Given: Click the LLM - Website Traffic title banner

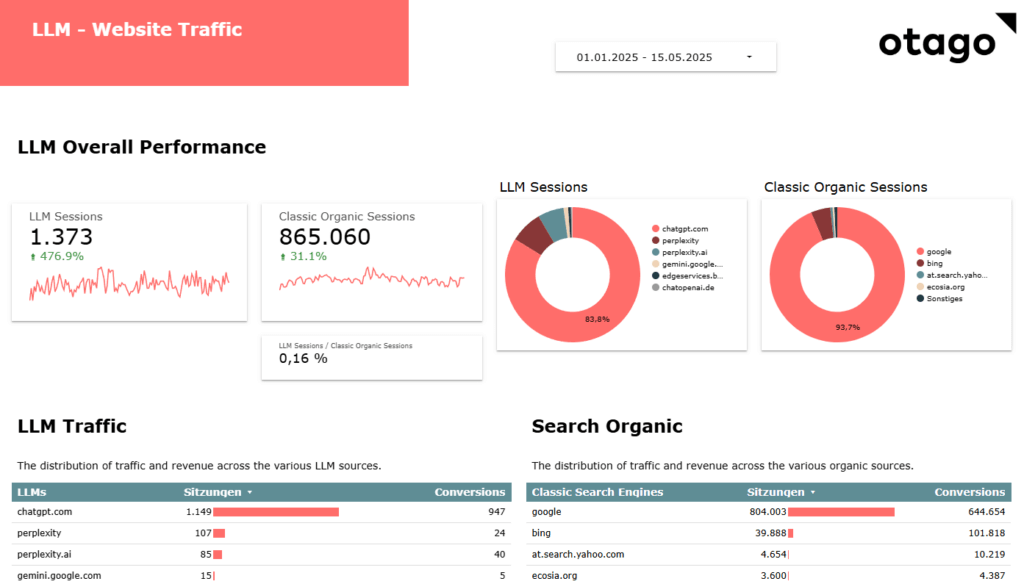Looking at the screenshot, I should pos(204,42).
